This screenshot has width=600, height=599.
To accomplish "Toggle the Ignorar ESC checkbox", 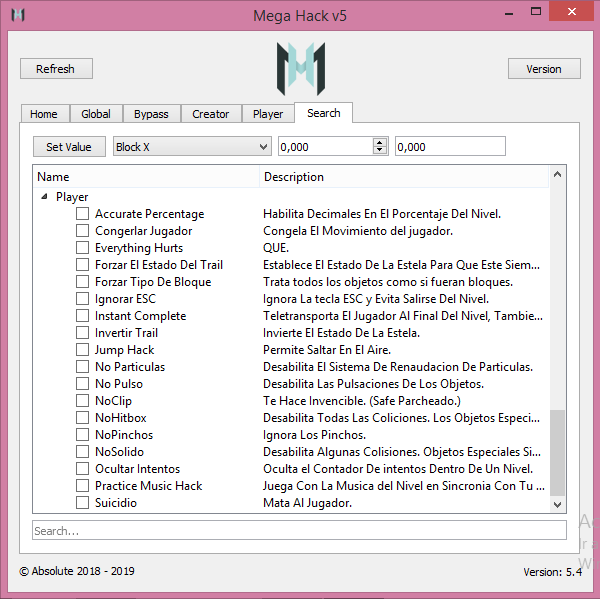I will tap(82, 299).
